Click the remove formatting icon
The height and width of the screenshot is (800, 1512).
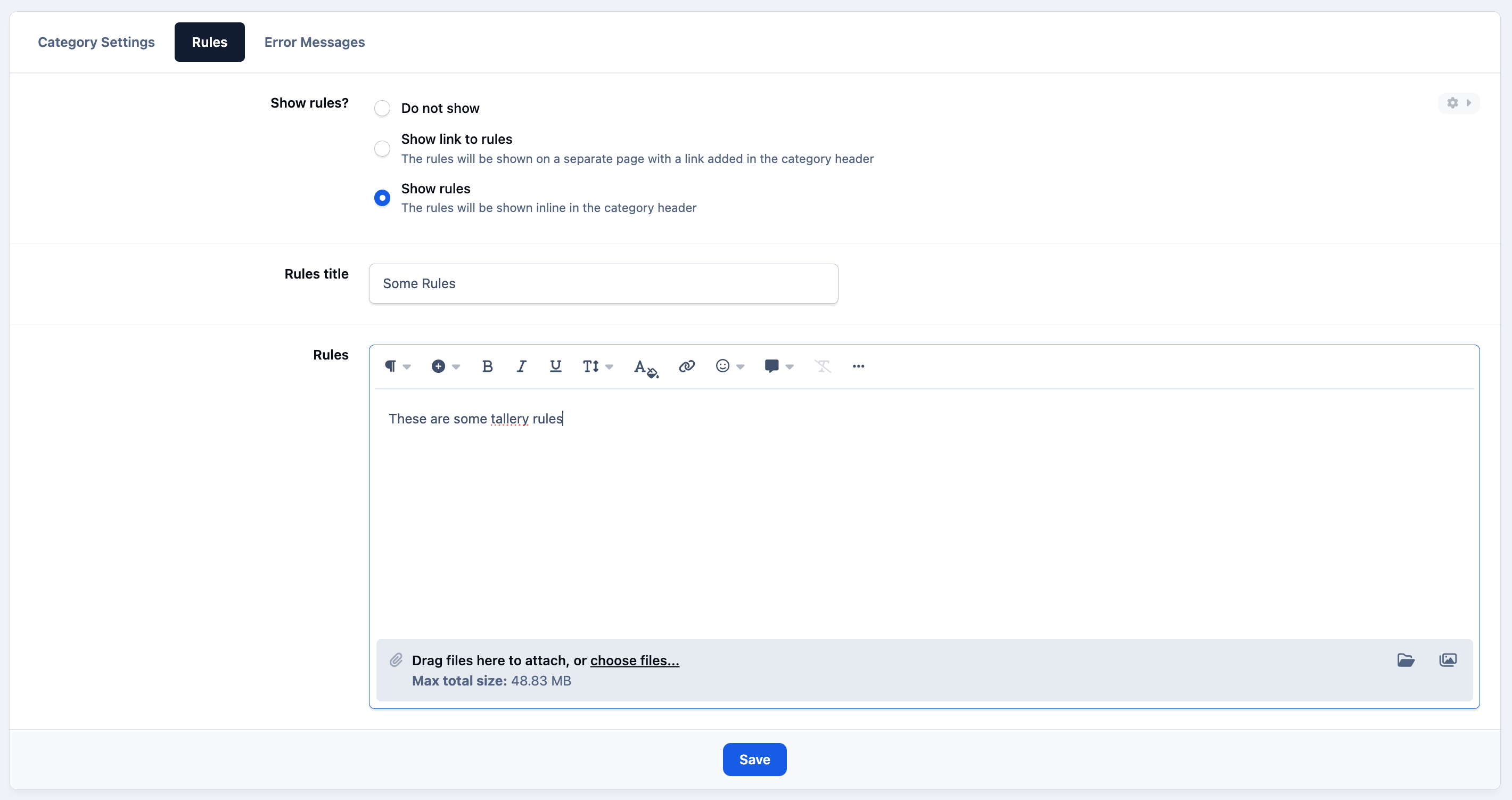point(823,366)
